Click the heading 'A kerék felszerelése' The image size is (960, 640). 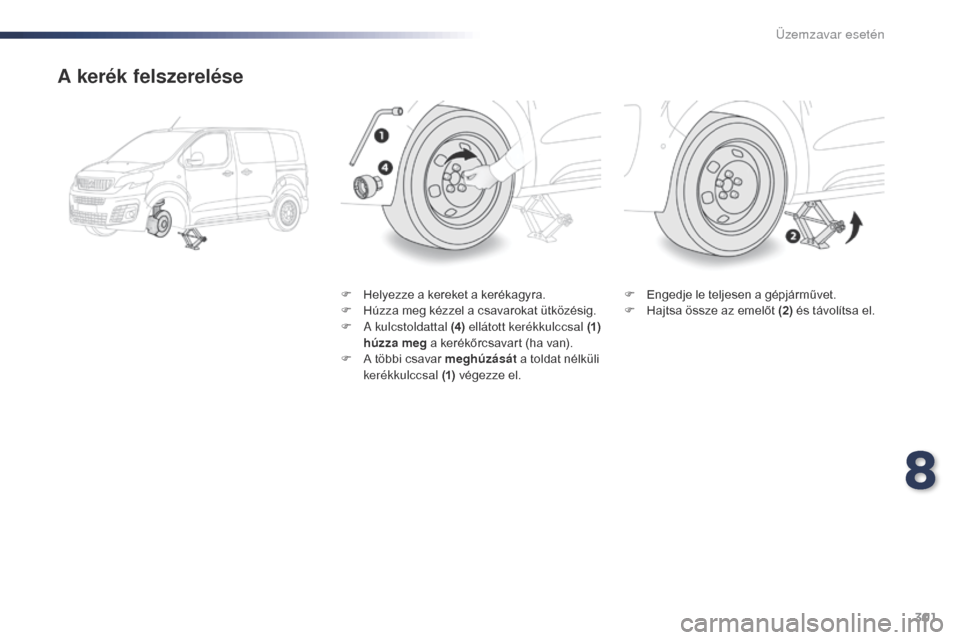point(150,77)
